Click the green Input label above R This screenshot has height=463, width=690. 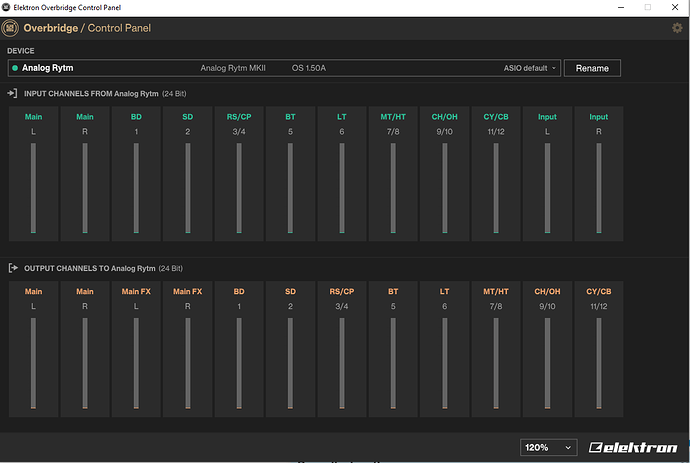(599, 117)
